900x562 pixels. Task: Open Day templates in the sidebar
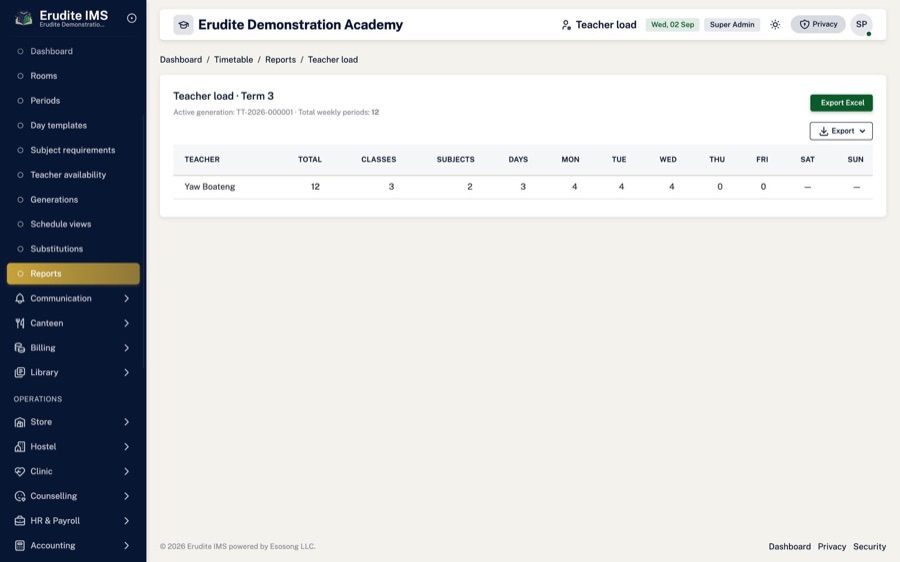[x=73, y=125]
